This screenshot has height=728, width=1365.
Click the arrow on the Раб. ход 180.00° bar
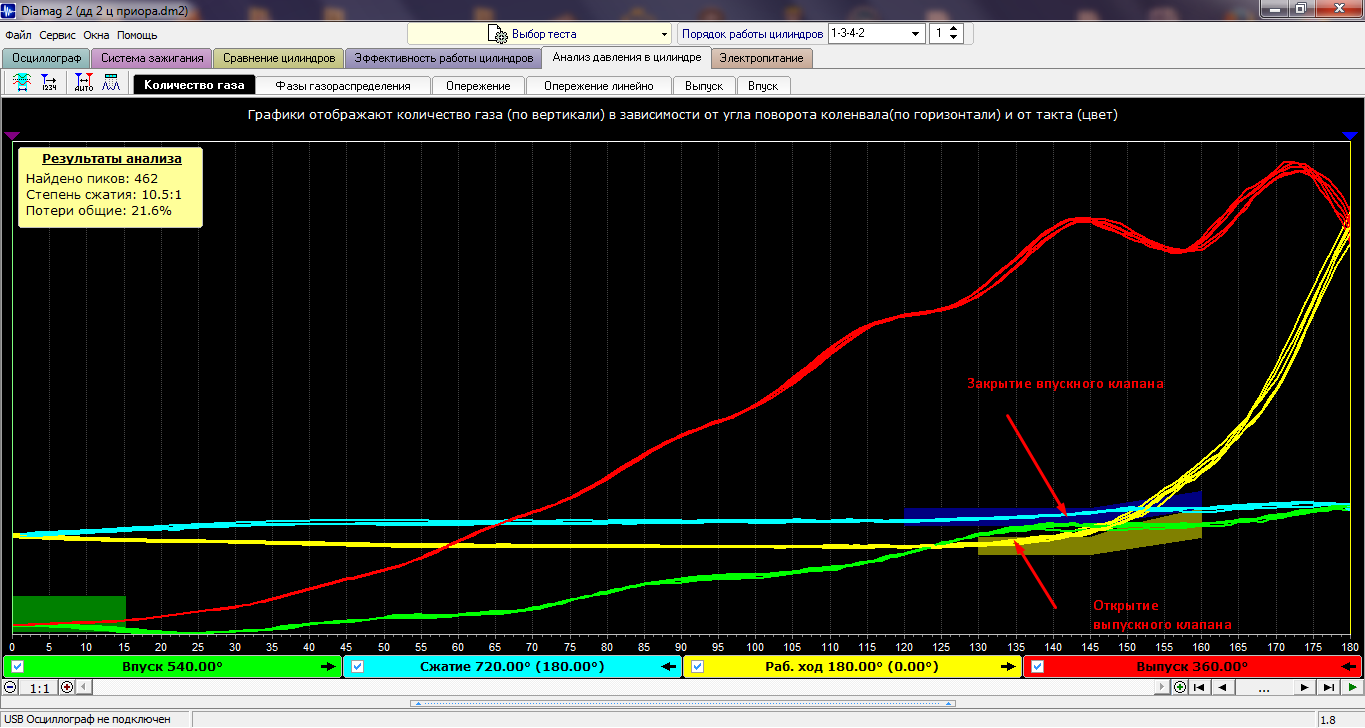click(1007, 666)
